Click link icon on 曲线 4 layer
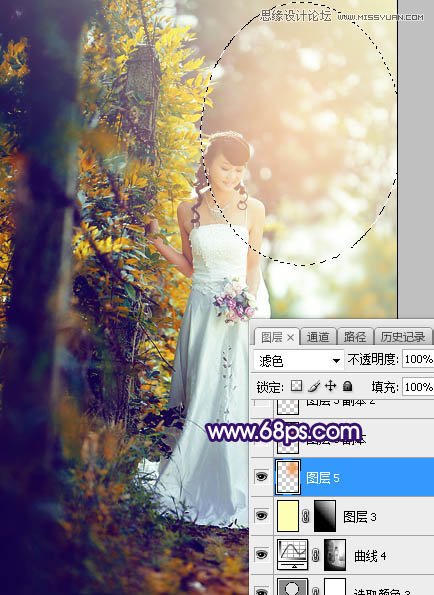434x595 pixels. pos(315,555)
